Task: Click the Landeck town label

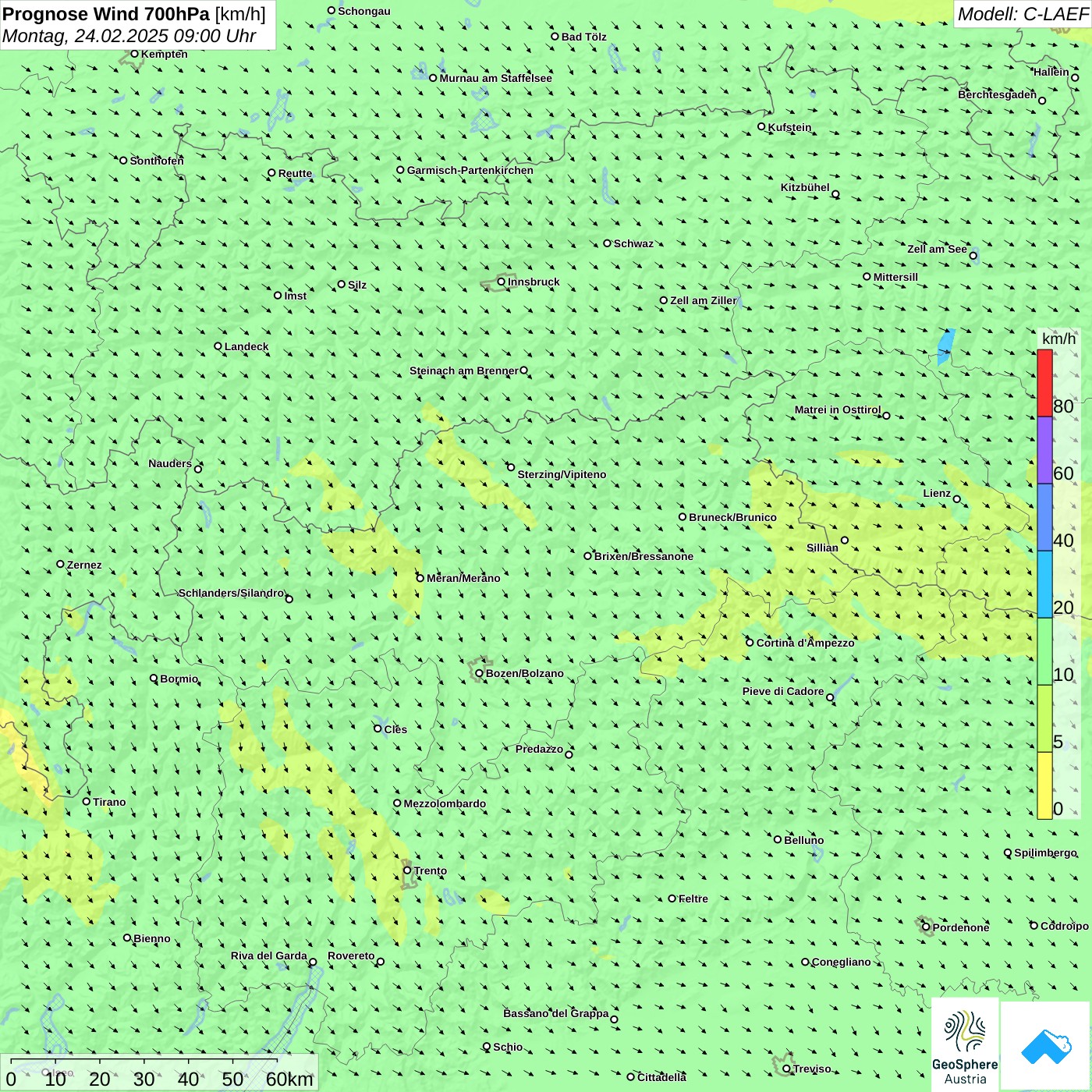Action: click(246, 346)
